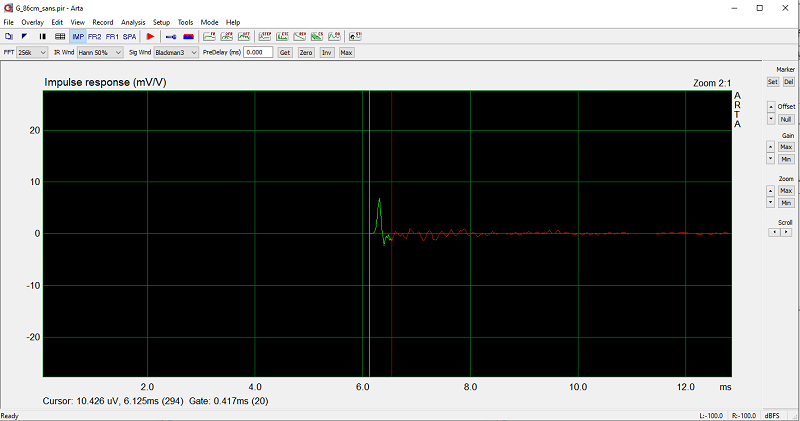800x421 pixels.
Task: Open the Help menu
Action: click(233, 22)
